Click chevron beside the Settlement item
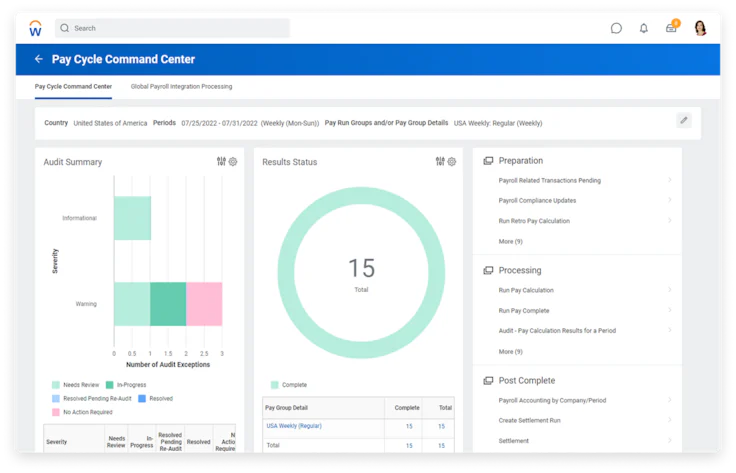 669,441
